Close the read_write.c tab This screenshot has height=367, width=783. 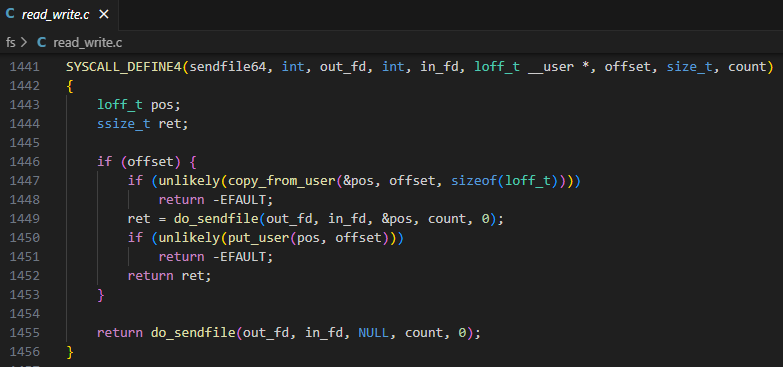pyautogui.click(x=104, y=14)
